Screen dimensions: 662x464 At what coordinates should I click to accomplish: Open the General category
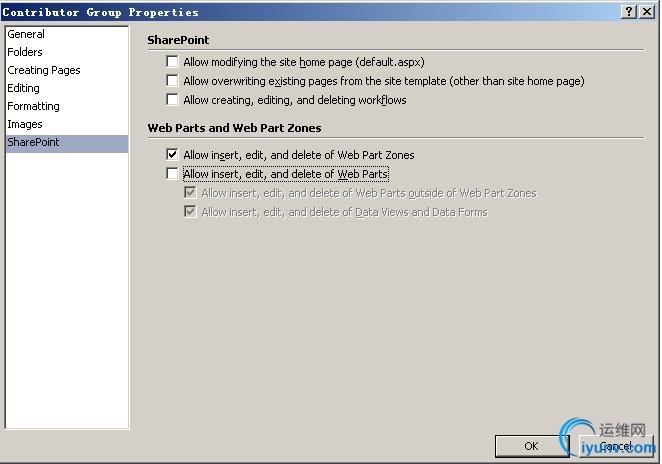click(x=67, y=34)
